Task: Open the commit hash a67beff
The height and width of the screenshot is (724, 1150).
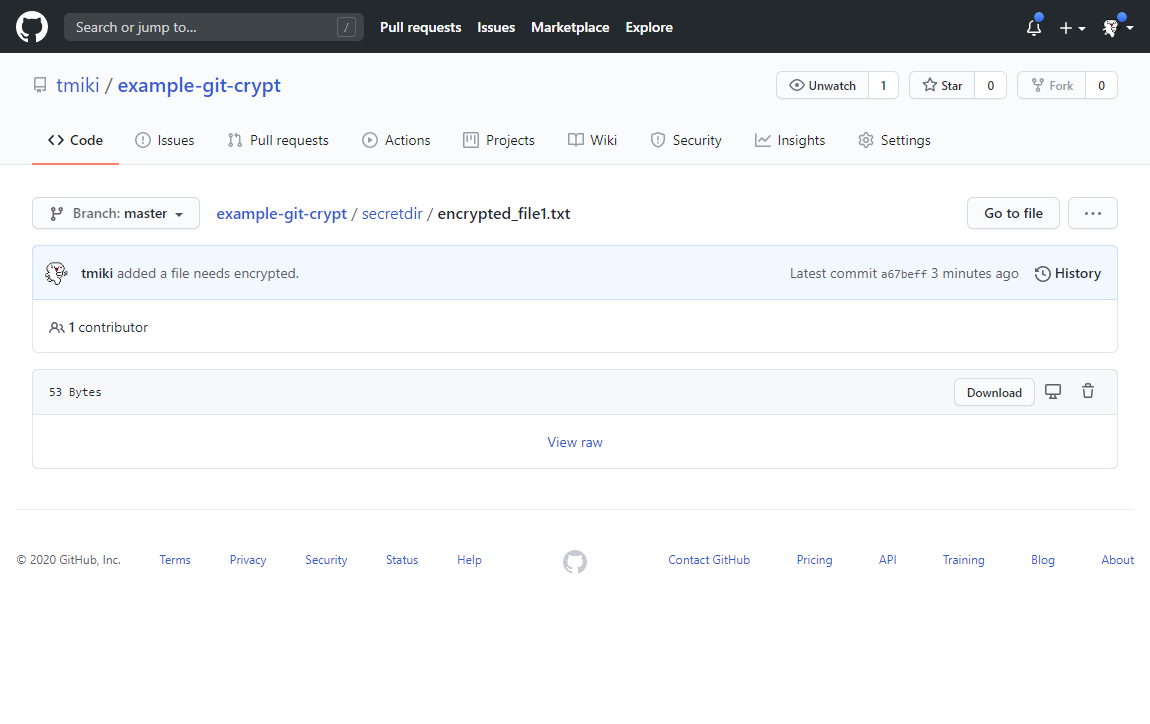Action: pos(904,274)
